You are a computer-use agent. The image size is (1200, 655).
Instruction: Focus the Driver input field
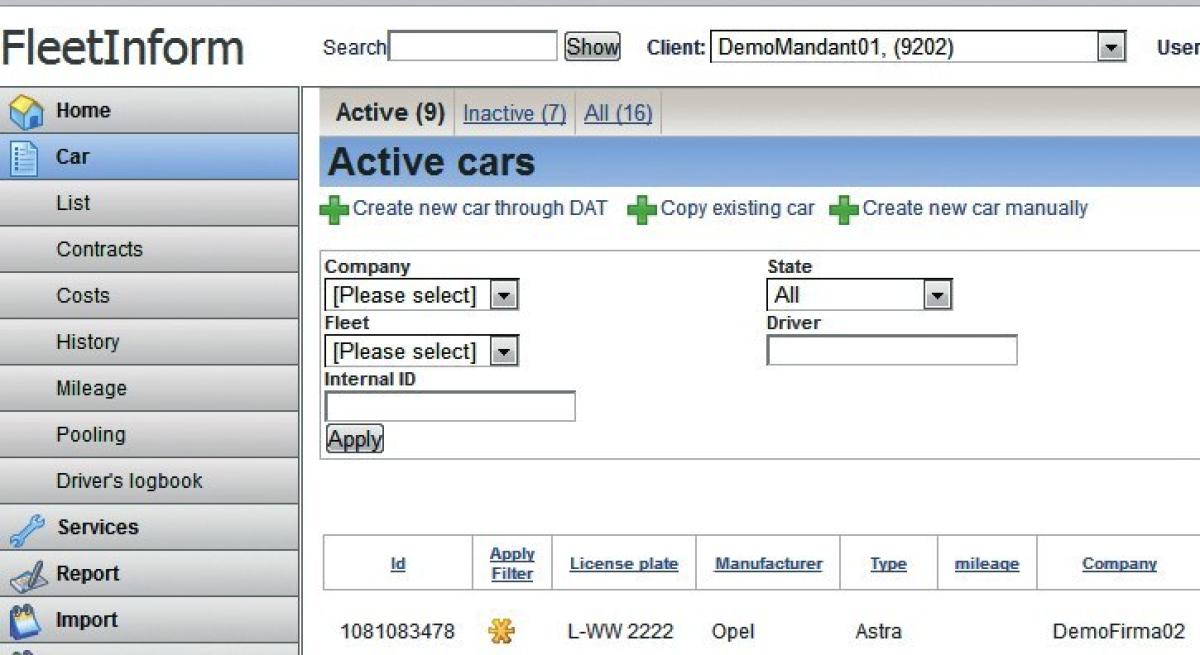point(892,350)
